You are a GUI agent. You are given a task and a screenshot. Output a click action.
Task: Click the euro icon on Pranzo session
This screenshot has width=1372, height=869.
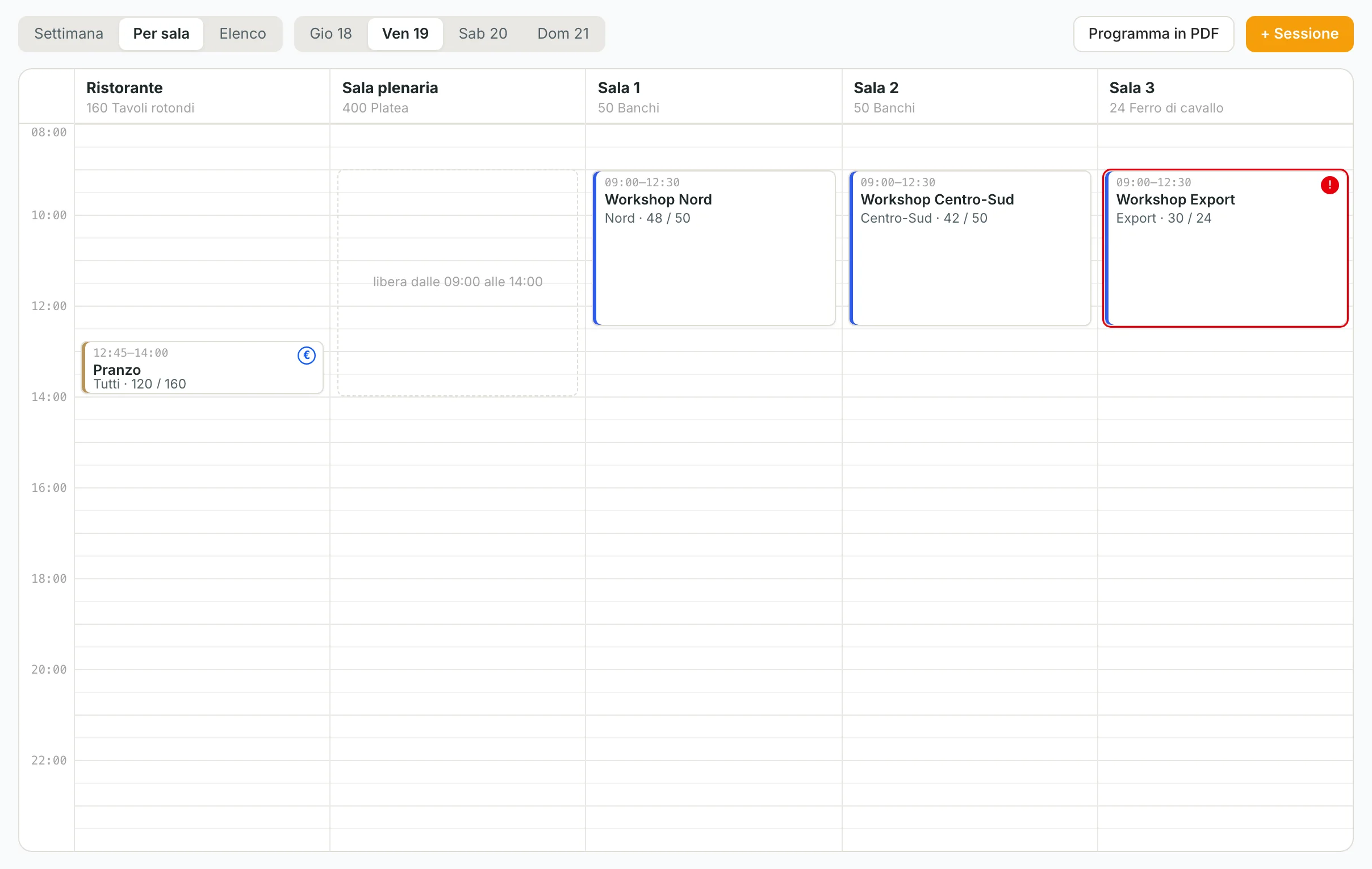pos(307,356)
